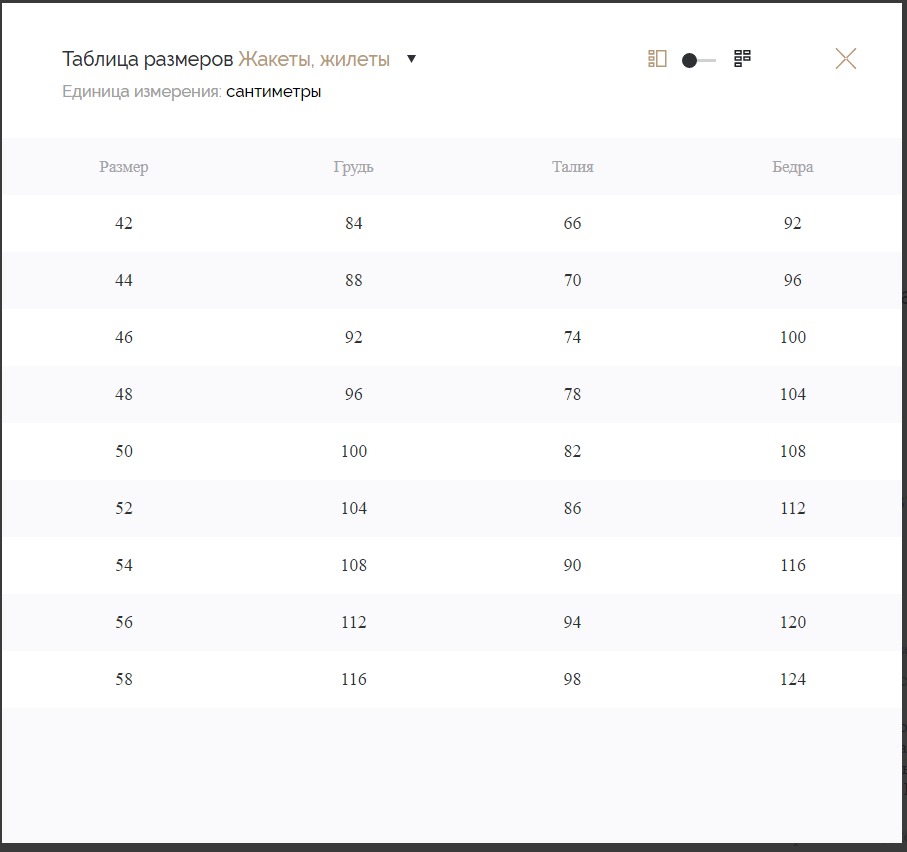Change the unit by clicking 'сантиметры'
The width and height of the screenshot is (907, 852).
273,92
